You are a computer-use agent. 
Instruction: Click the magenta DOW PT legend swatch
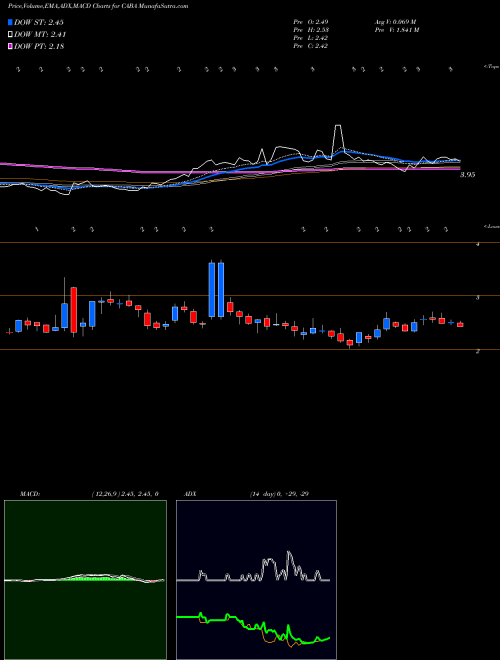10,46
